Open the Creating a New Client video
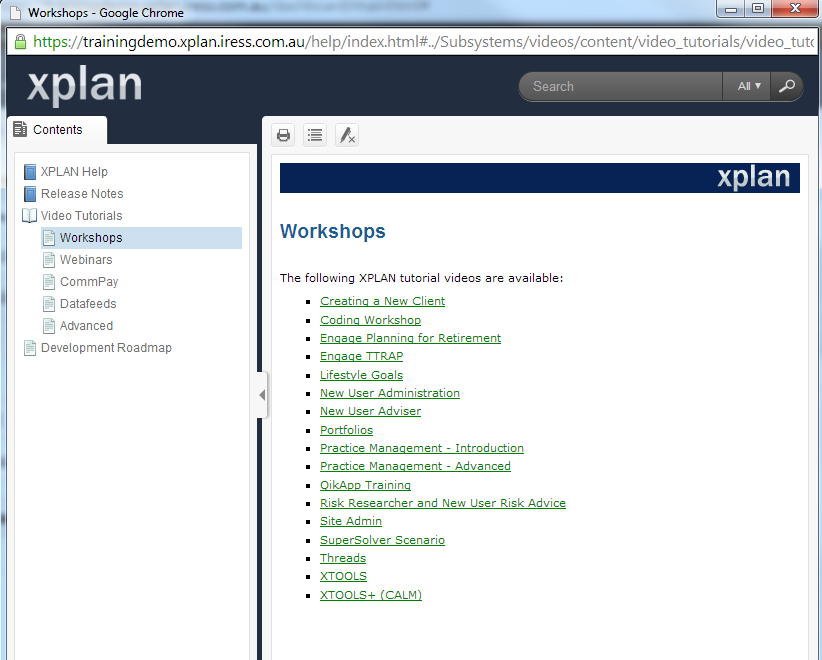Image resolution: width=822 pixels, height=660 pixels. tap(383, 301)
